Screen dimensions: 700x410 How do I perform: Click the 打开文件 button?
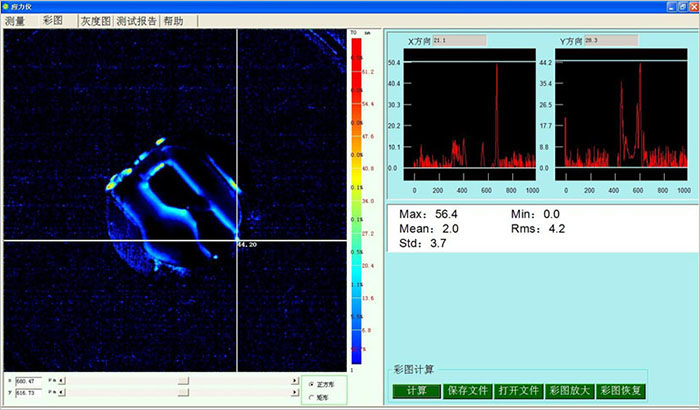(518, 390)
